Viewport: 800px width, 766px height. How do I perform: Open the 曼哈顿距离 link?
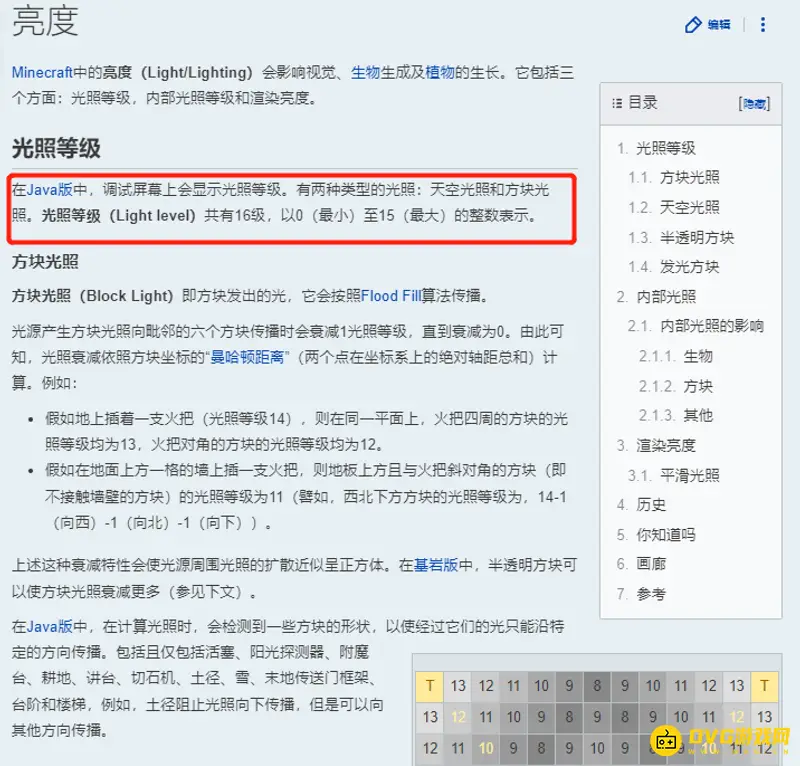246,356
